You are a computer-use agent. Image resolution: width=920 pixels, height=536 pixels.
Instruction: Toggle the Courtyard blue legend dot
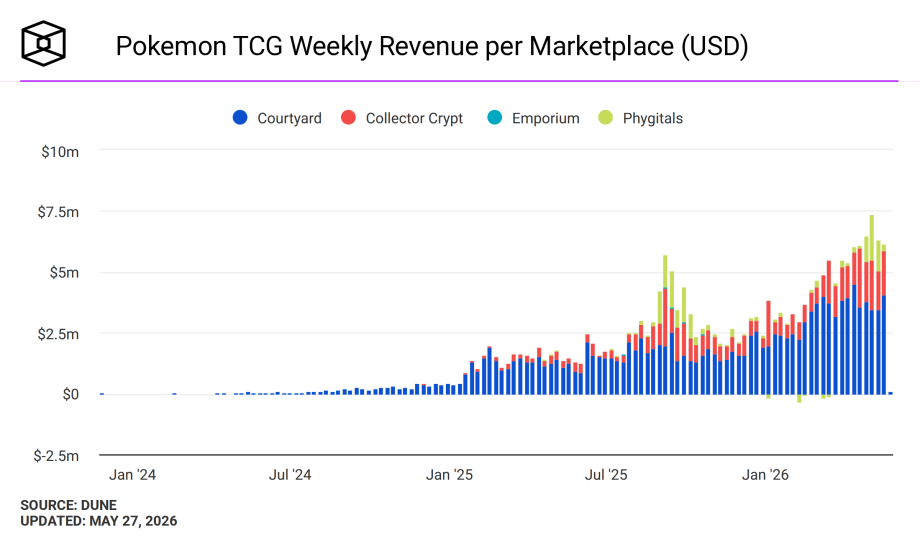240,117
